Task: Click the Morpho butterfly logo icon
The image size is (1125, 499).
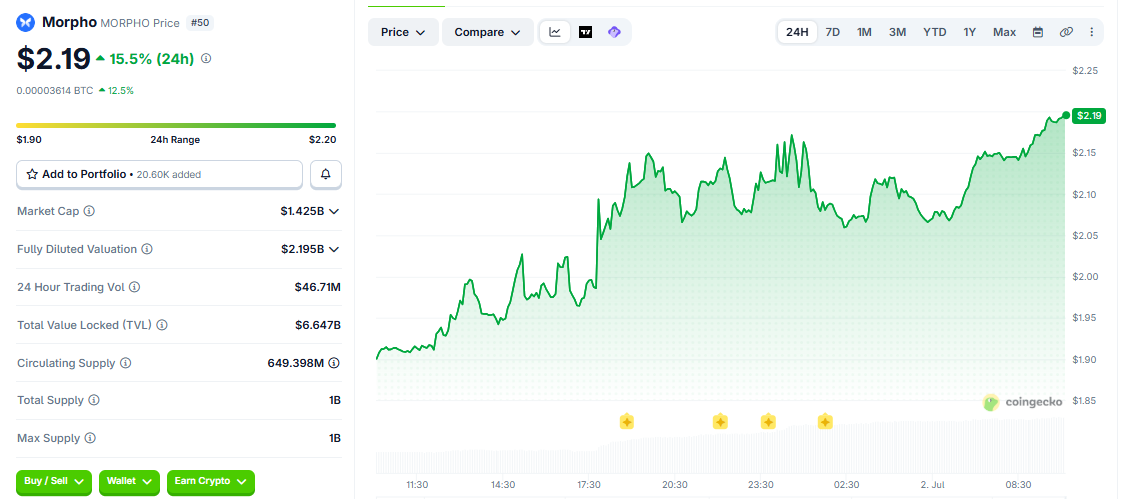Action: [x=26, y=23]
